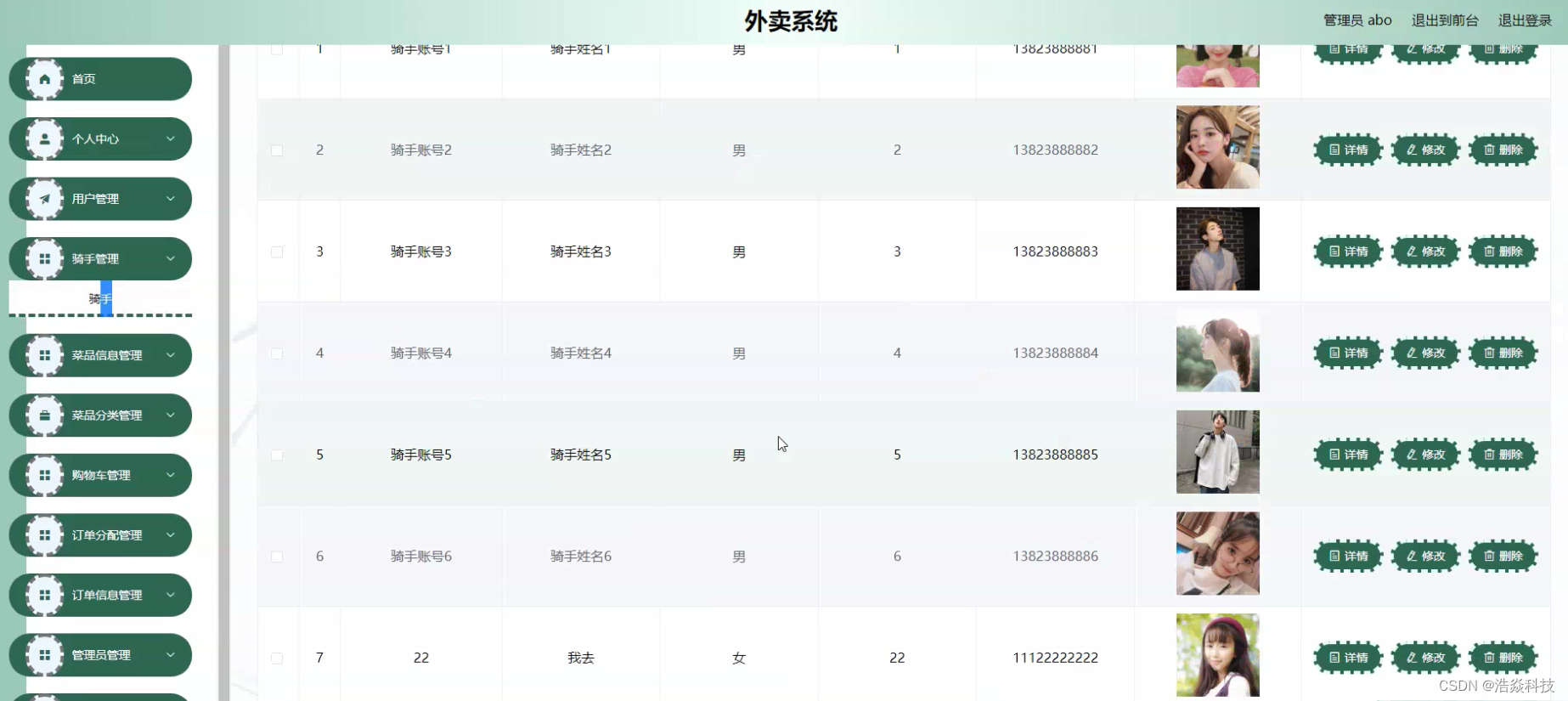This screenshot has width=1568, height=701.
Task: Click 删除 for 骑手账号4
Action: coord(1503,353)
